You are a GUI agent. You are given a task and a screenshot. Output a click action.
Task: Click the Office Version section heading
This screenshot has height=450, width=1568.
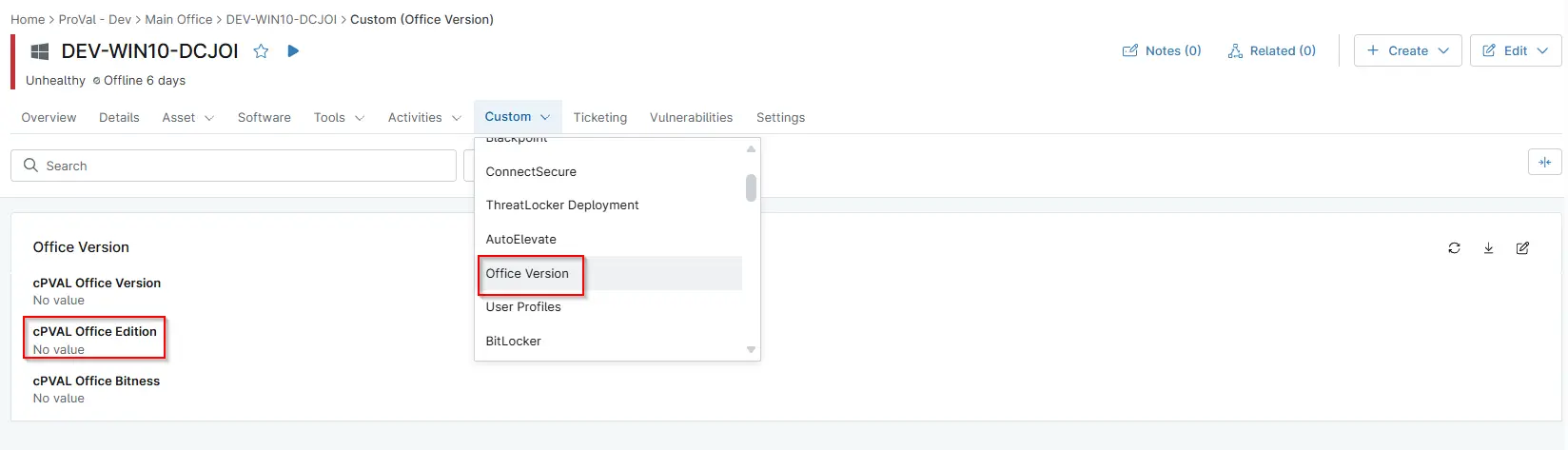[81, 247]
